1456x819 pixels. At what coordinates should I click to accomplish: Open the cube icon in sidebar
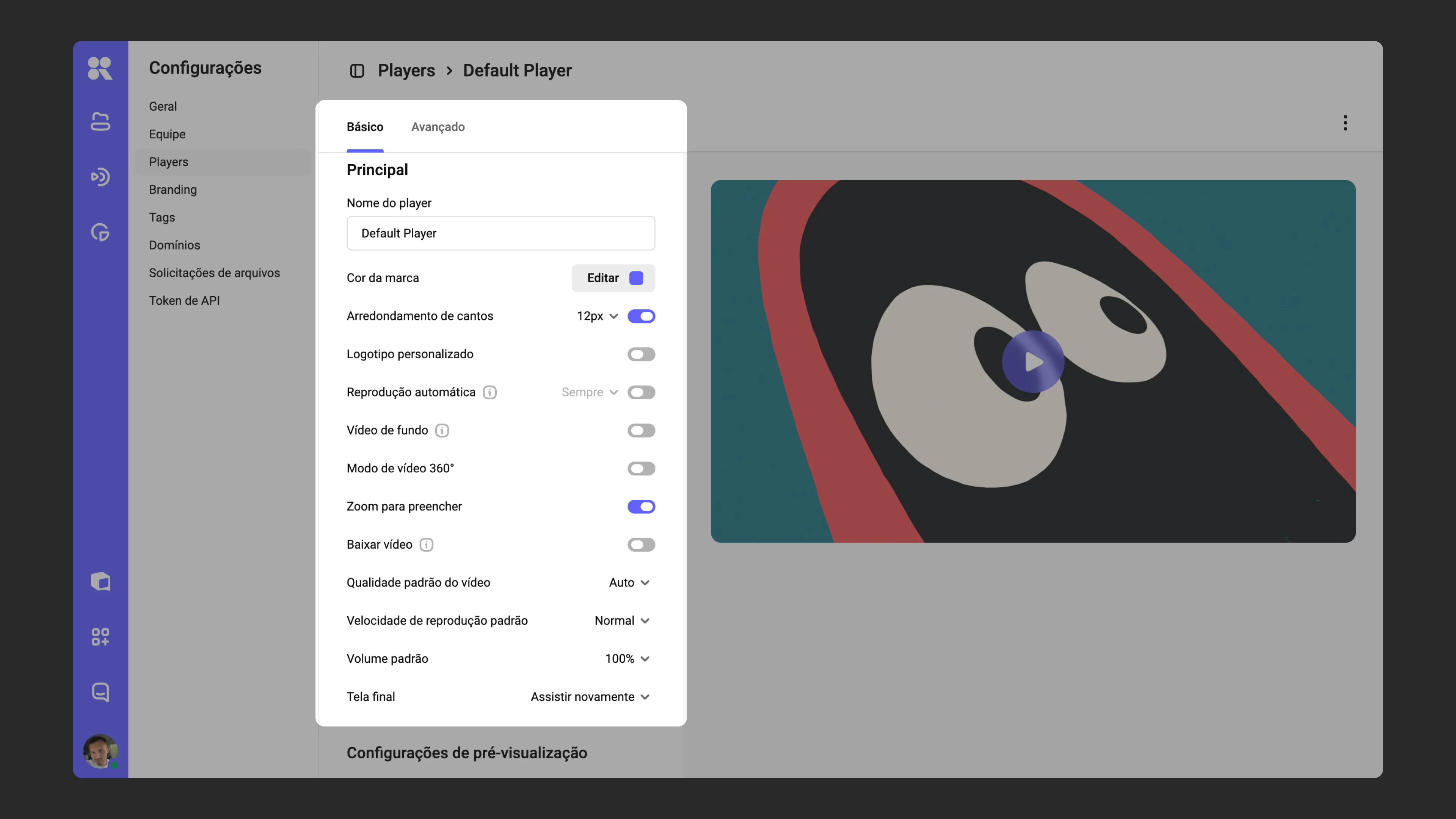click(x=100, y=581)
